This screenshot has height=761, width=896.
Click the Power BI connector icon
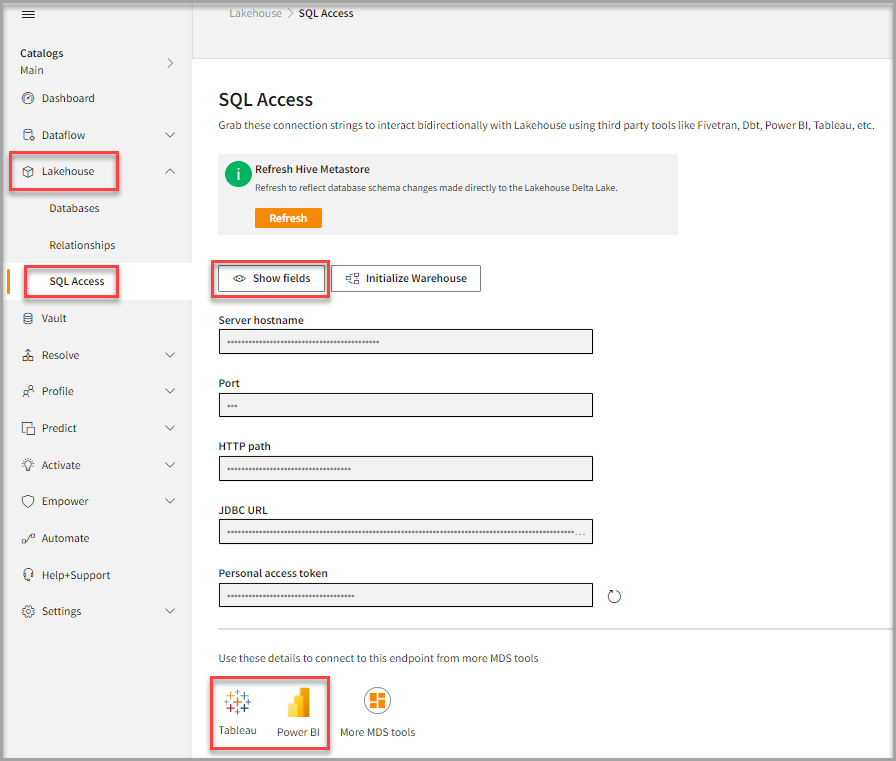click(x=298, y=704)
